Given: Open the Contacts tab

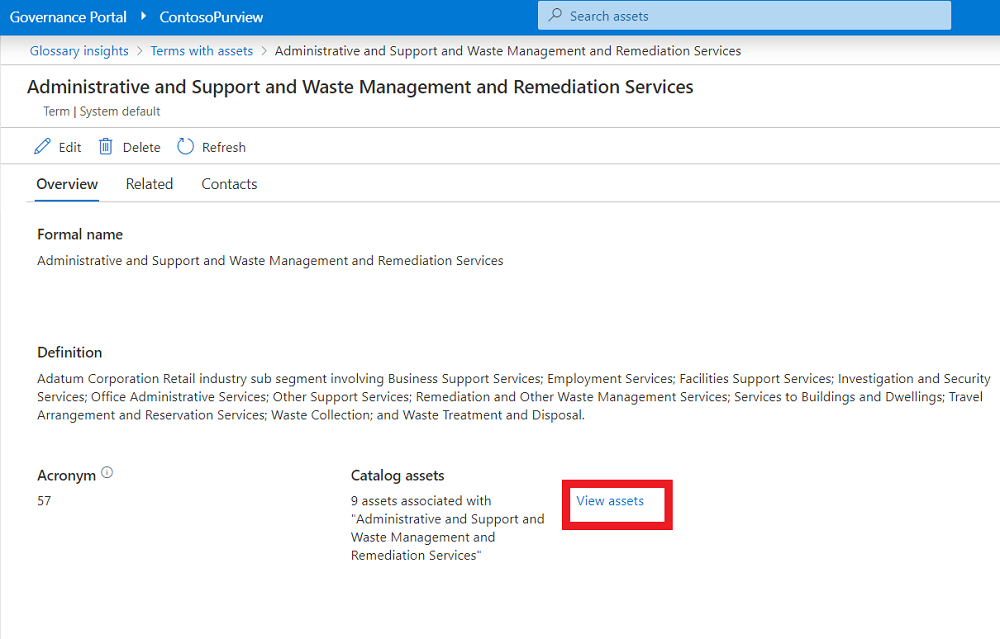Looking at the screenshot, I should 229,184.
